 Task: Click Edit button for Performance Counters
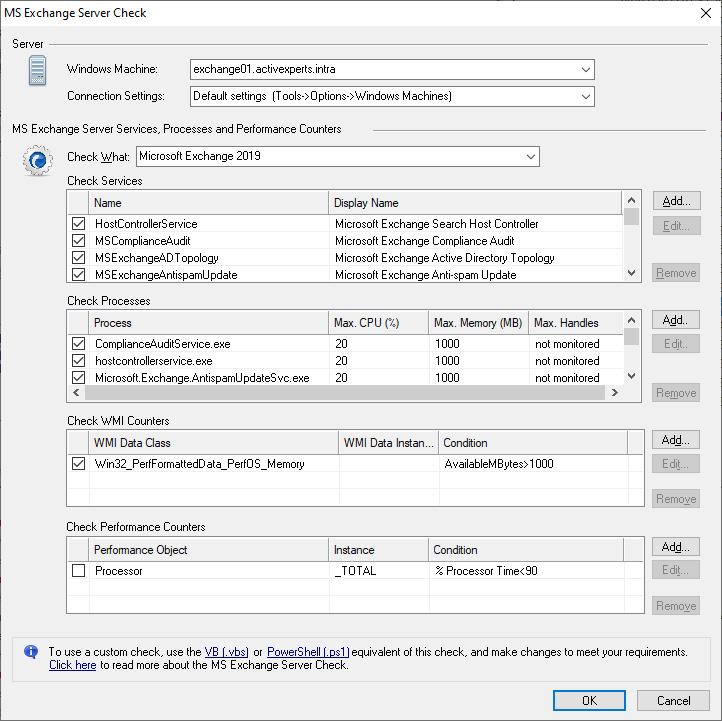pos(675,570)
